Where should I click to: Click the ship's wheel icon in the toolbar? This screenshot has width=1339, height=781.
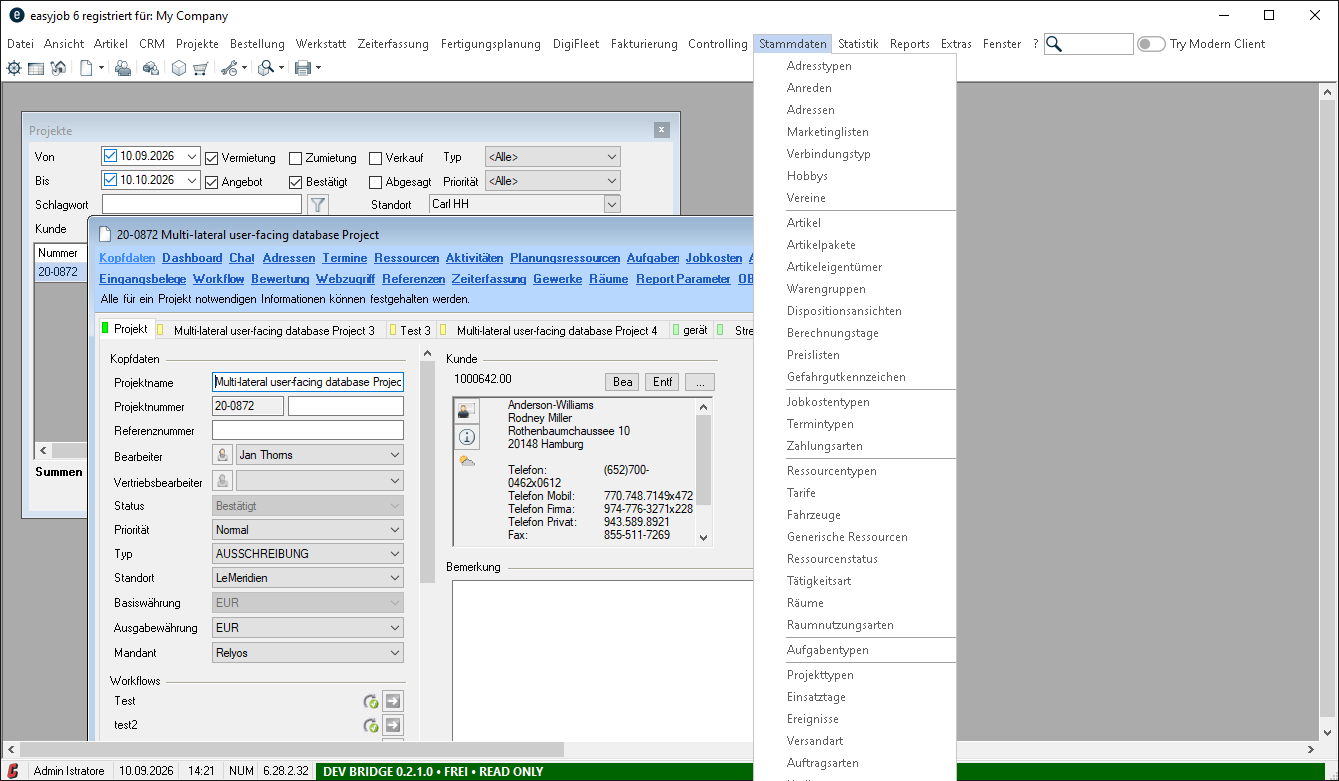(x=13, y=68)
